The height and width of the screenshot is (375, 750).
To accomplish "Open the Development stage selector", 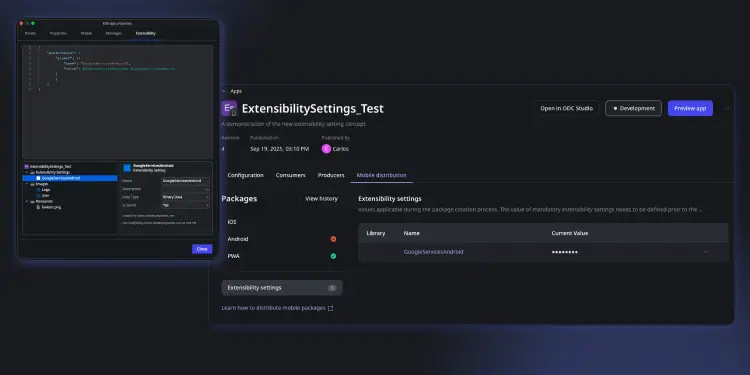I will tap(633, 108).
